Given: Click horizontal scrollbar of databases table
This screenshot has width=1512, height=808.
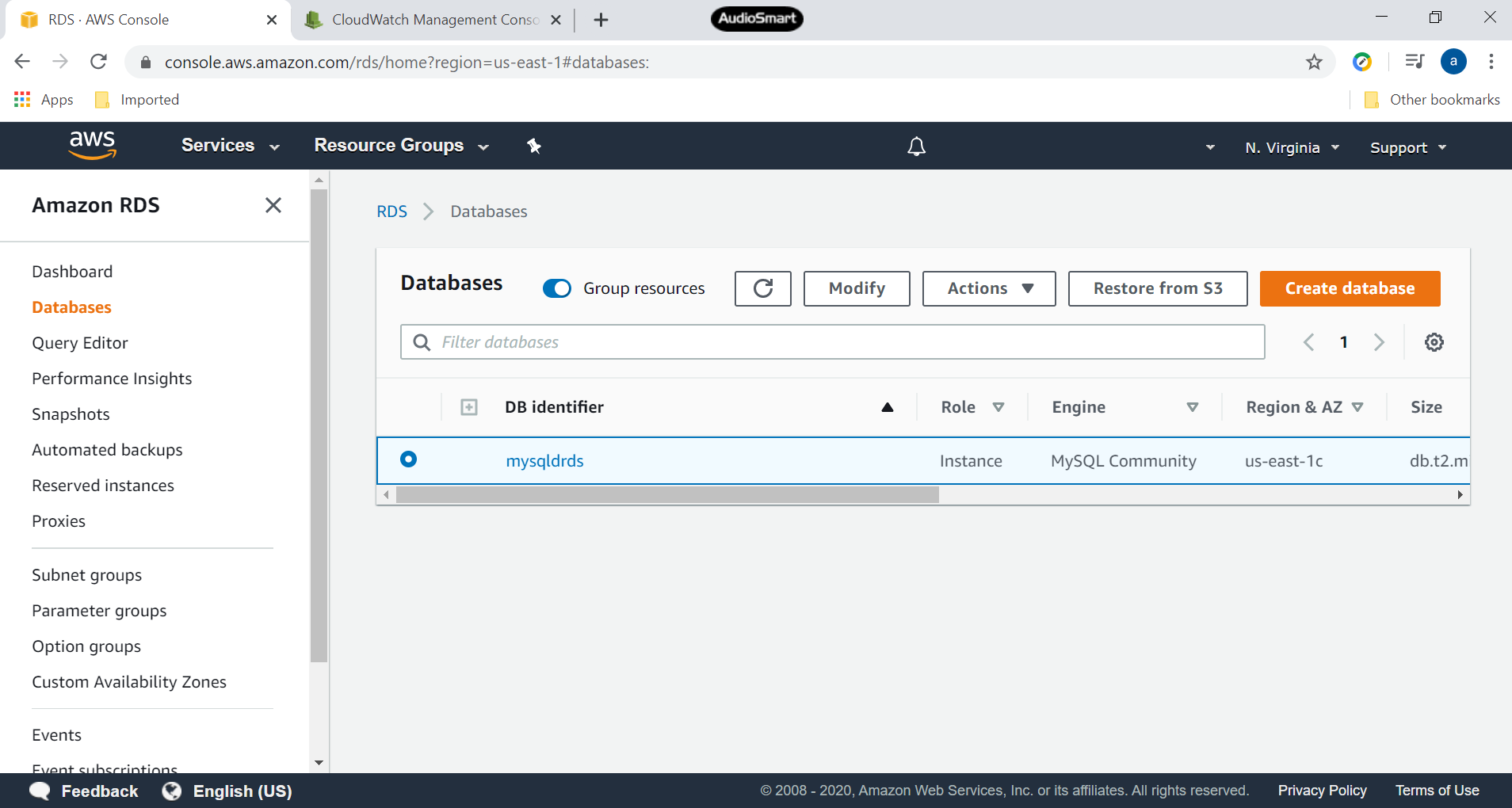Looking at the screenshot, I should (x=667, y=495).
